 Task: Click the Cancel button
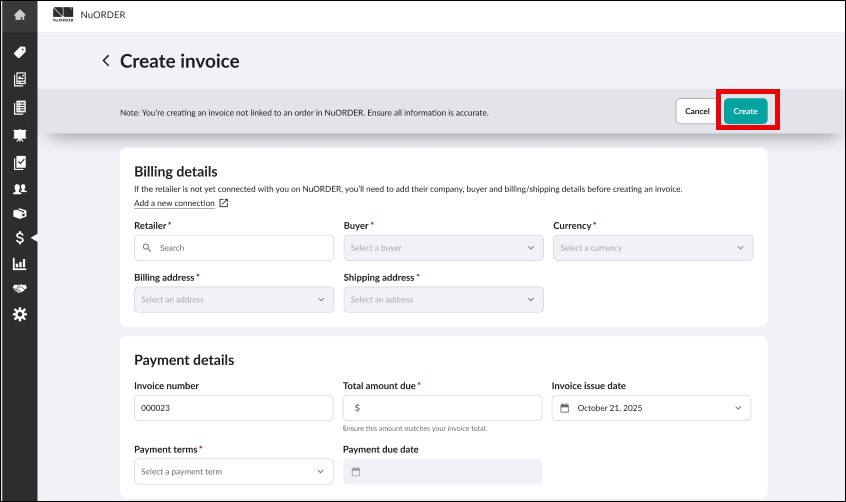(697, 111)
